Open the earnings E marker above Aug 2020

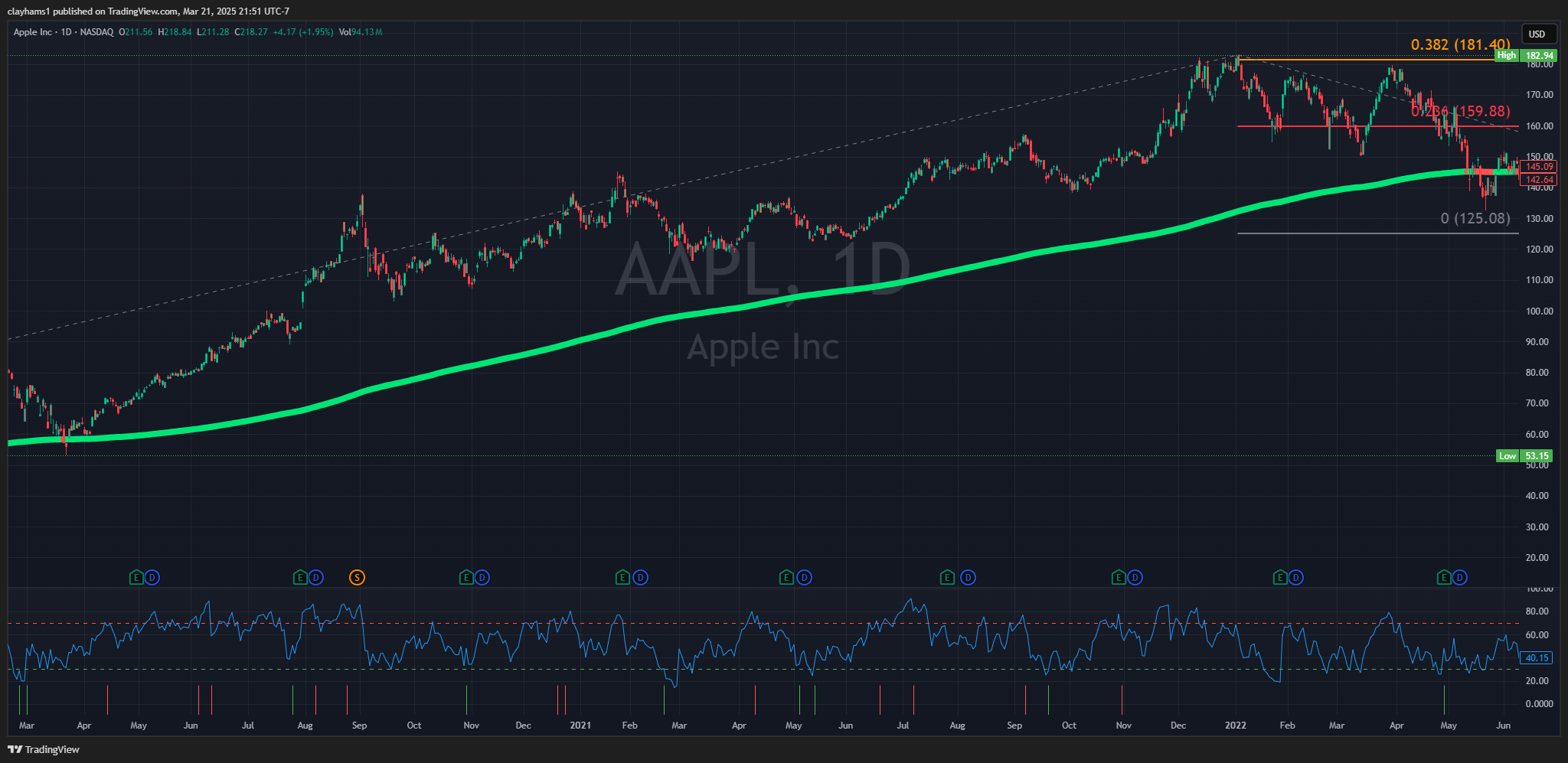pyautogui.click(x=300, y=577)
